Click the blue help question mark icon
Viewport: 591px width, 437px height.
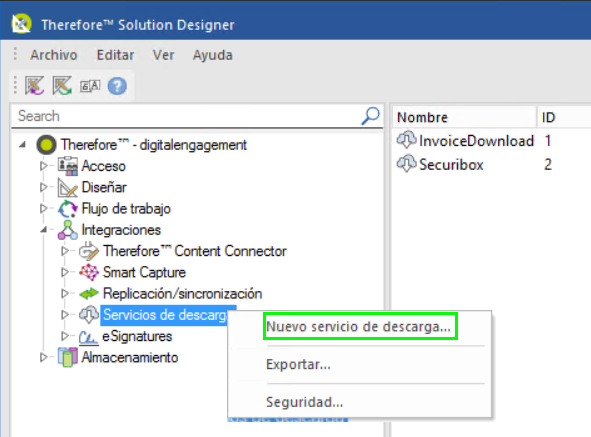pyautogui.click(x=117, y=86)
